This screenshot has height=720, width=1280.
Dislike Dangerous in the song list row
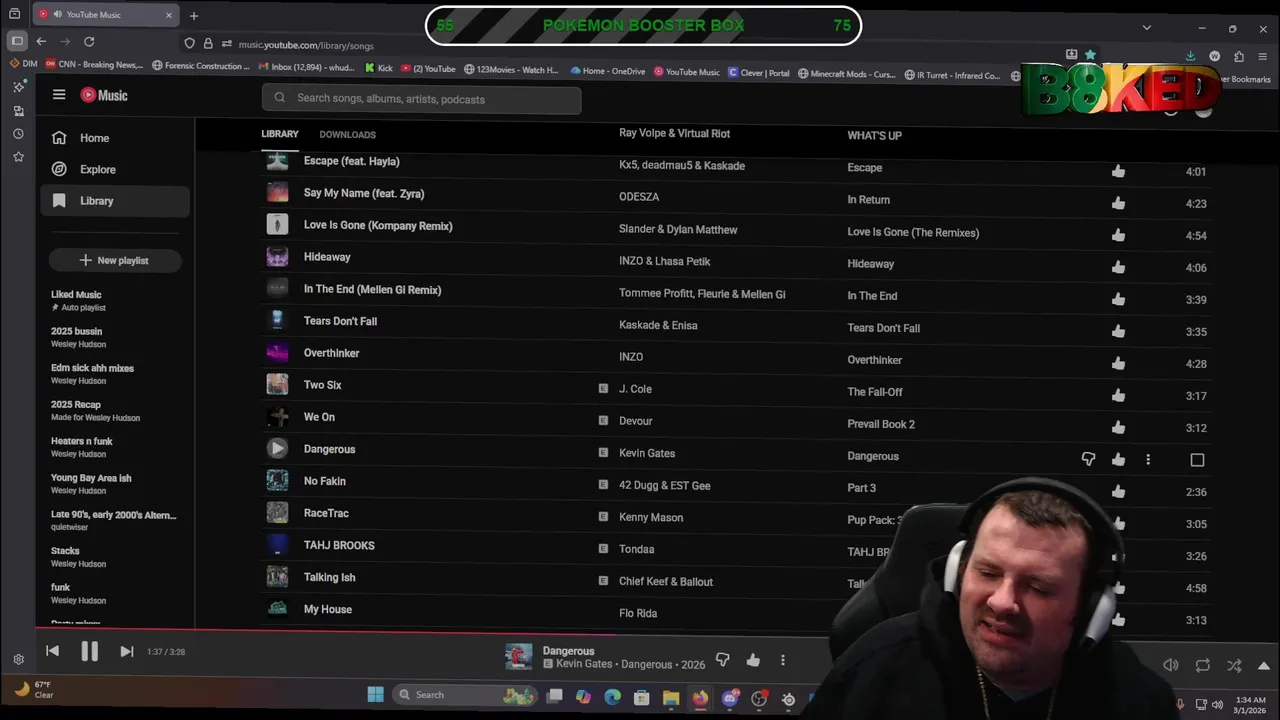1088,459
